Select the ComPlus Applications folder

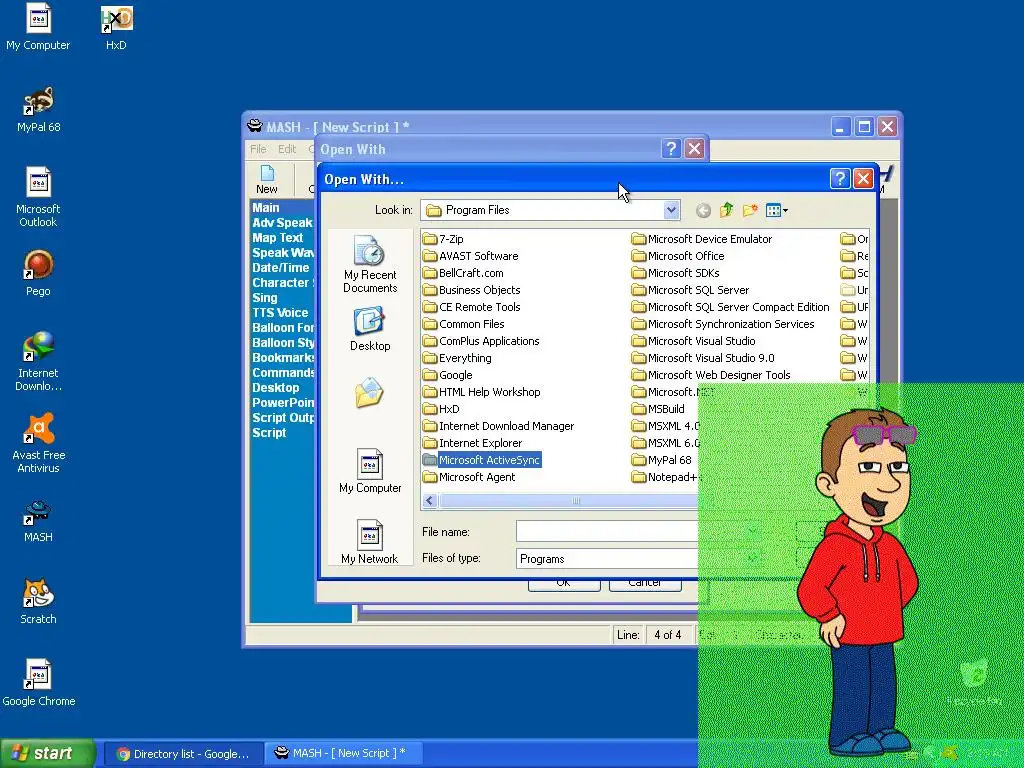pos(481,341)
